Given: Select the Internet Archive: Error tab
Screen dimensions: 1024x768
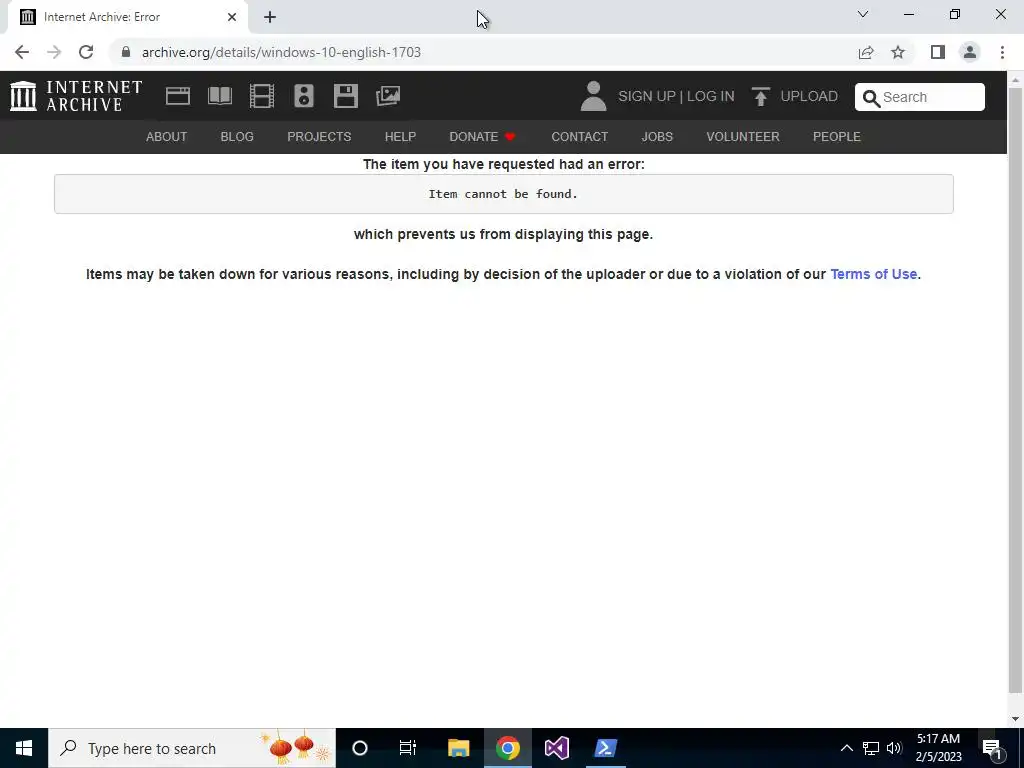Looking at the screenshot, I should [x=127, y=17].
